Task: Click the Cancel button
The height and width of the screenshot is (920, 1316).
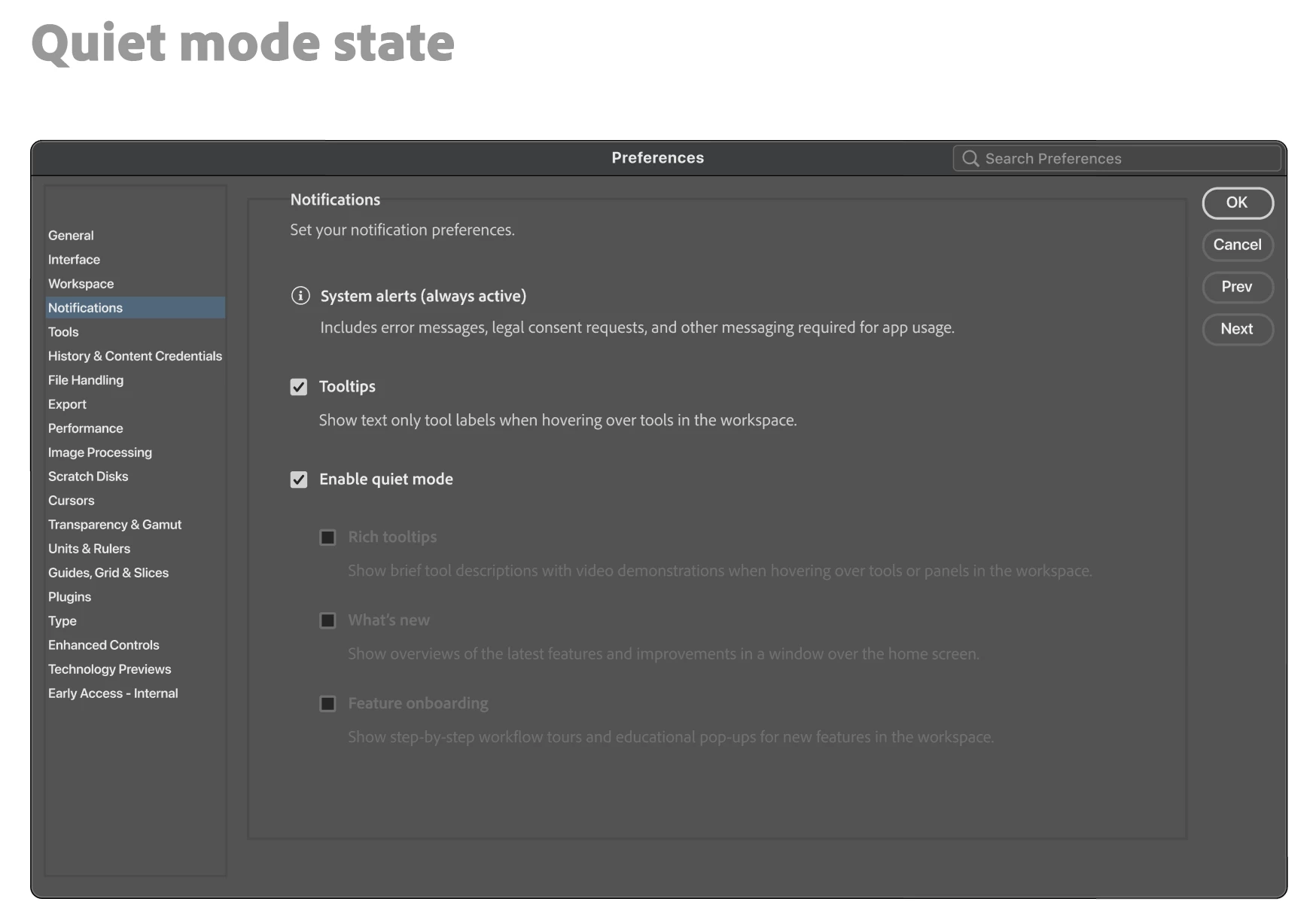Action: click(1238, 245)
